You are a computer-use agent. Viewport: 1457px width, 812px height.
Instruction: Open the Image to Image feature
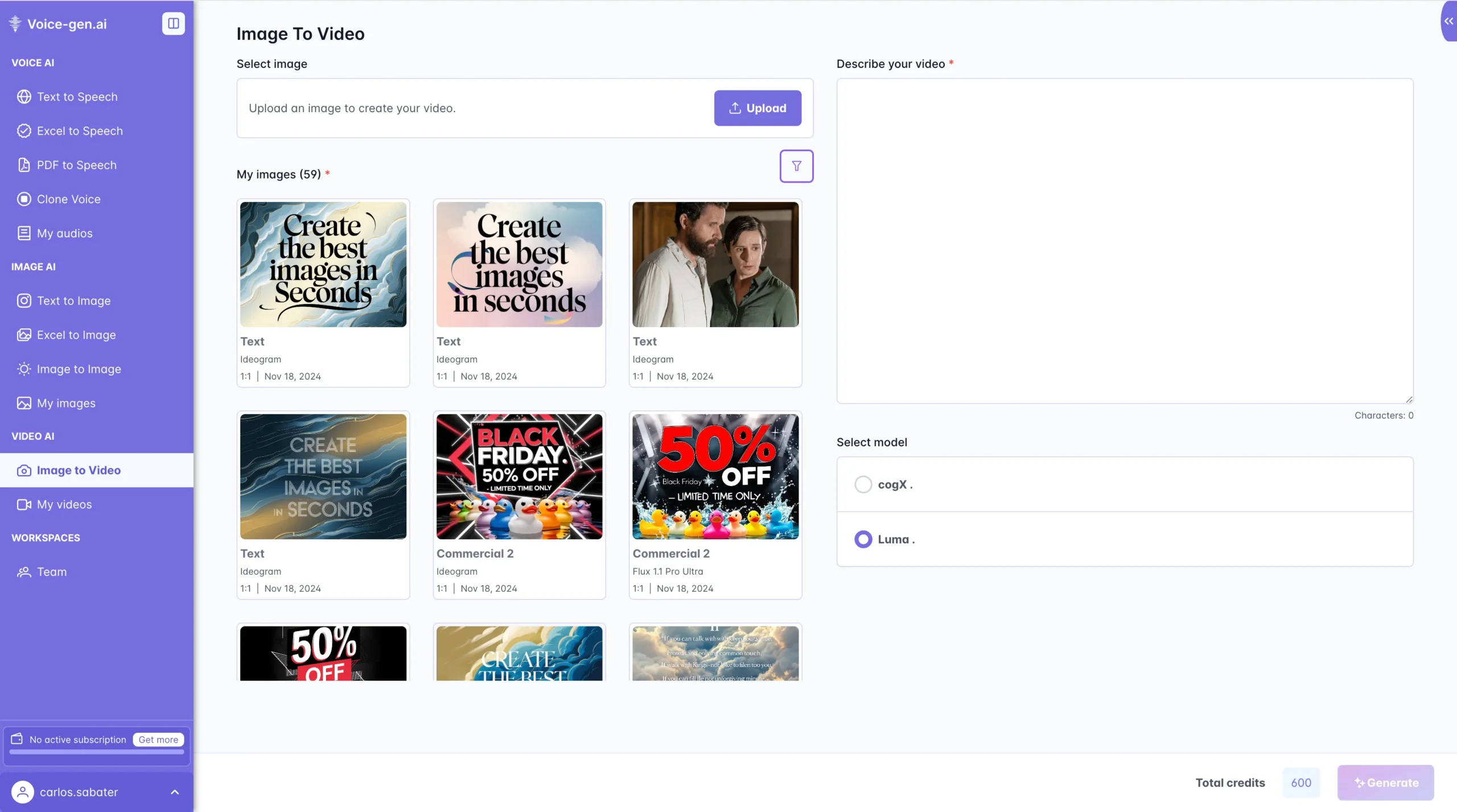(x=79, y=369)
